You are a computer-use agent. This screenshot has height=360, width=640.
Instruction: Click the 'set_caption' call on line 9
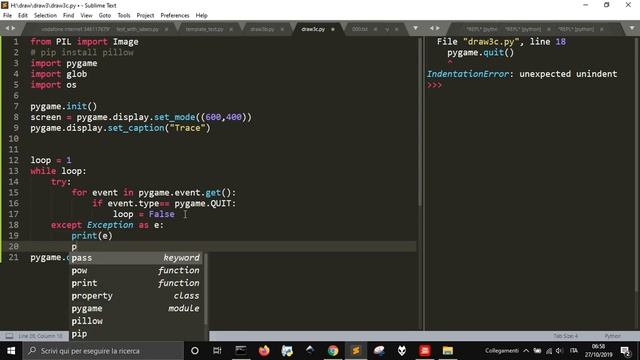click(x=136, y=128)
